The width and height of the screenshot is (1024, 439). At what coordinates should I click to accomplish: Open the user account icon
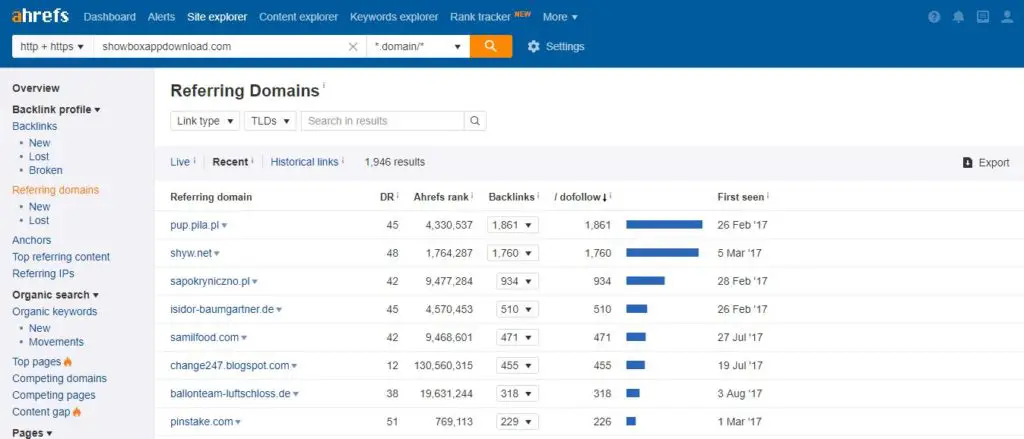pos(1007,17)
